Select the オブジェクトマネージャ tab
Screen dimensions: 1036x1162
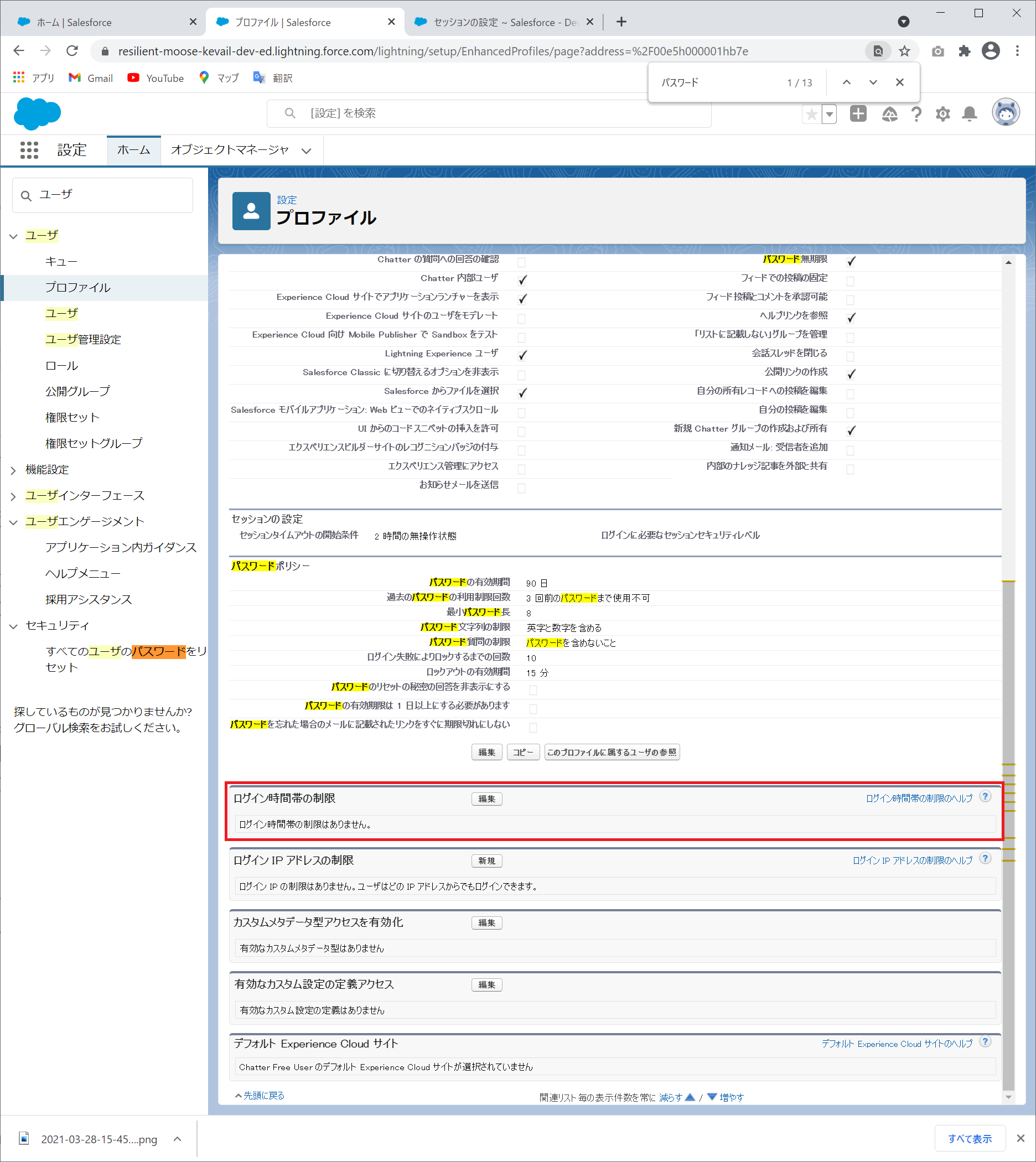click(x=230, y=150)
